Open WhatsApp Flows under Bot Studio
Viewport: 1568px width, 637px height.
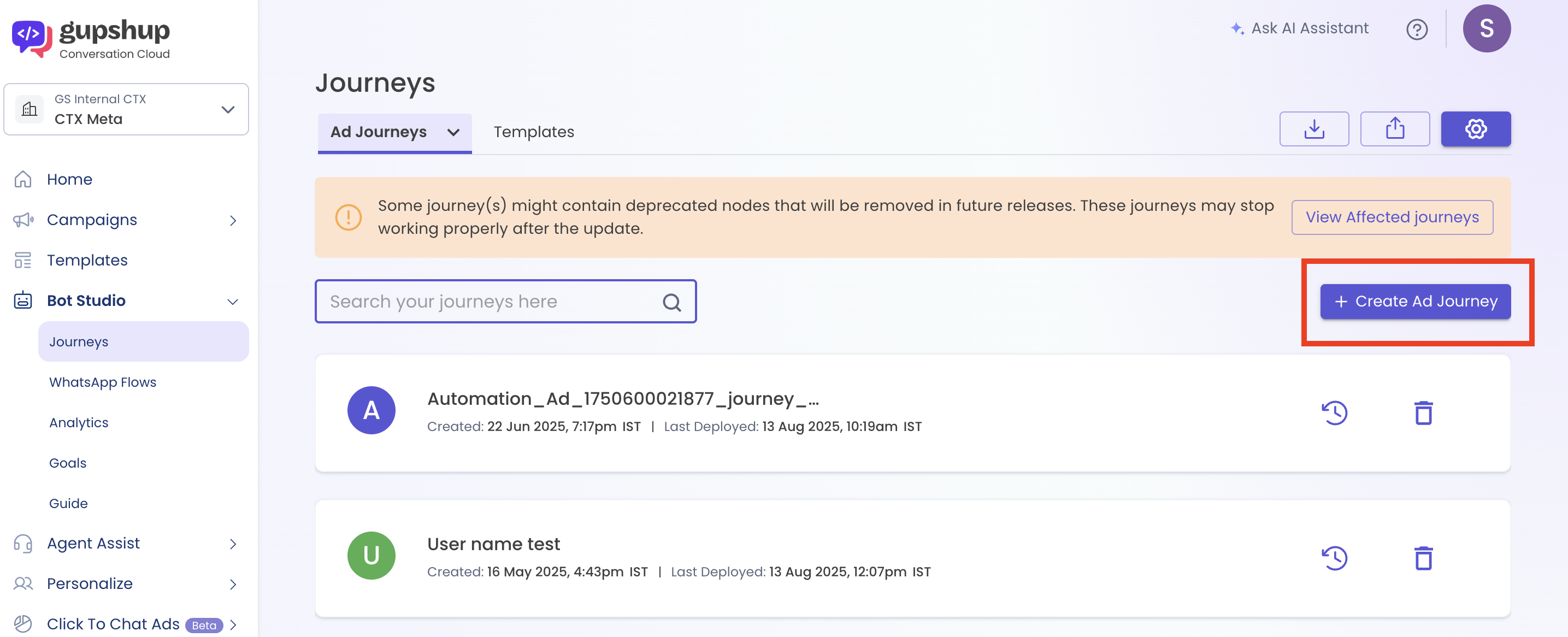coord(102,382)
